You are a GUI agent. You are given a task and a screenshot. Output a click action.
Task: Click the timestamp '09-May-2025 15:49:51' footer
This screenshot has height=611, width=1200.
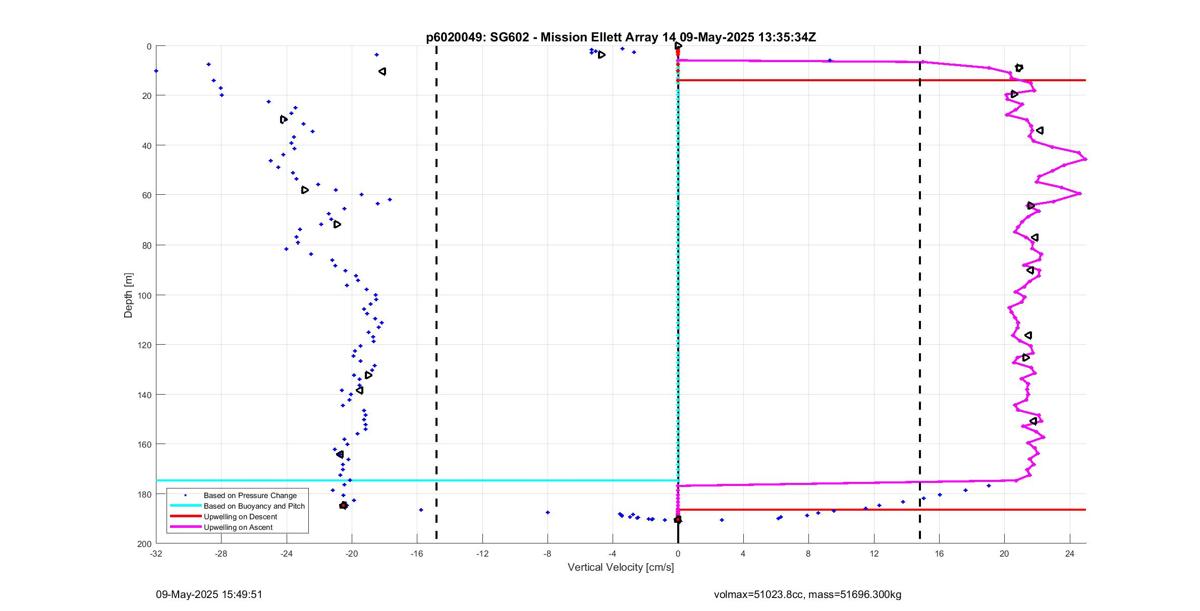tap(209, 594)
